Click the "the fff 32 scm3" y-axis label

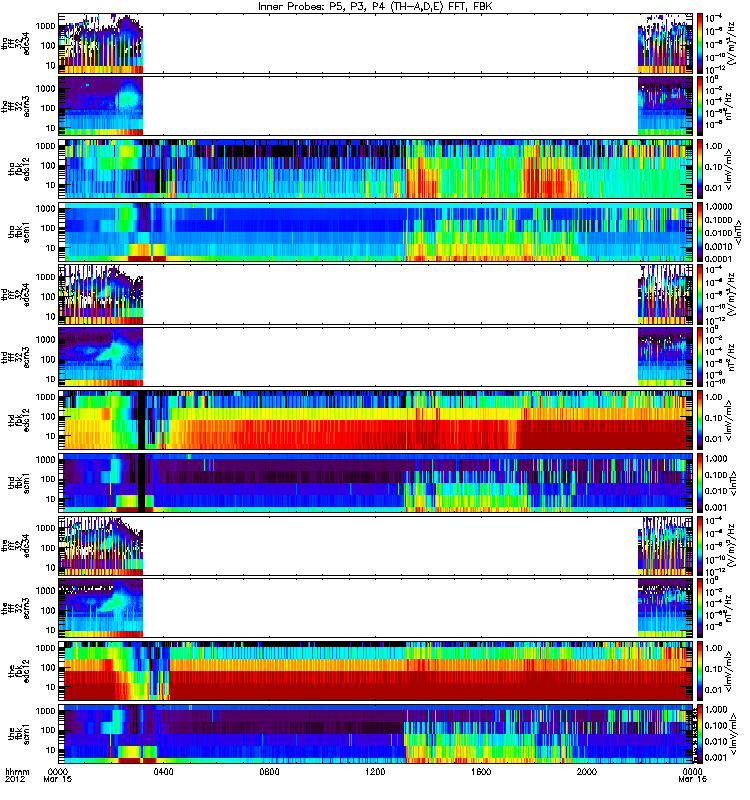pos(16,608)
